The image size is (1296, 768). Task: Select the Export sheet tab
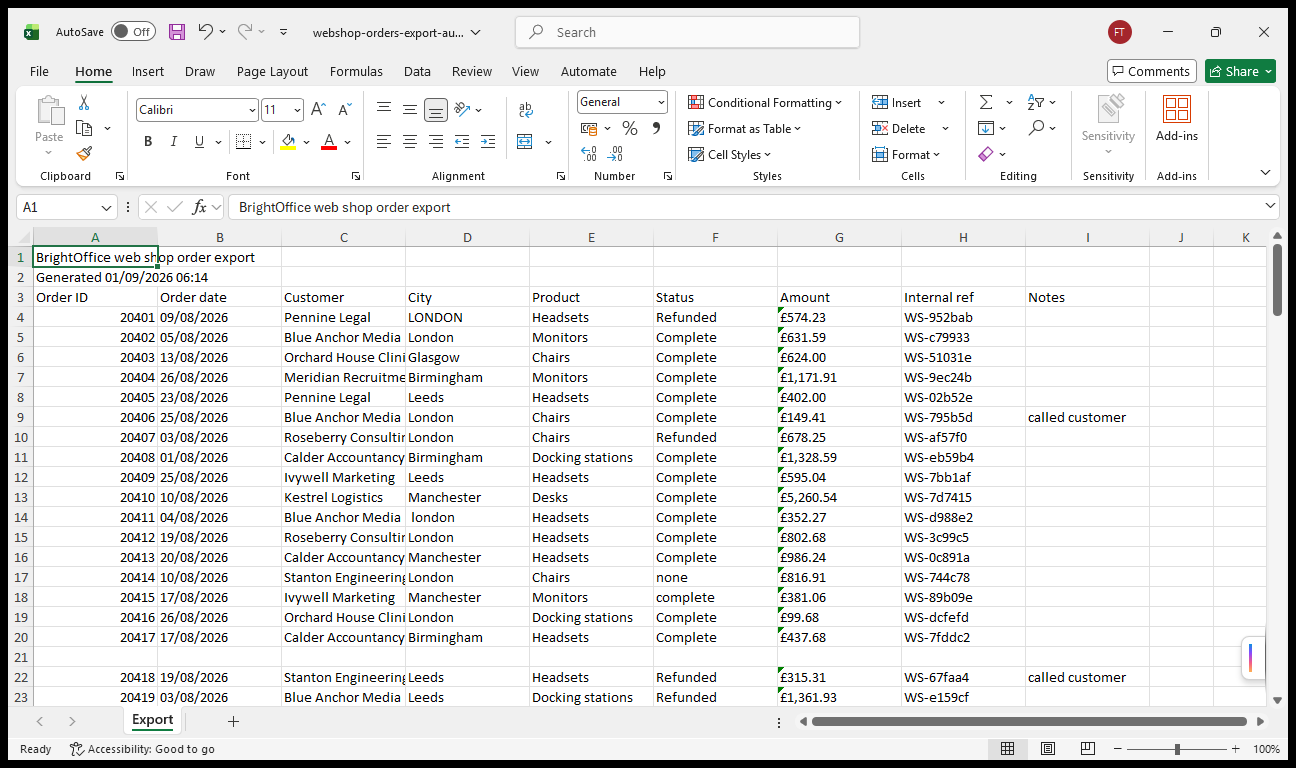click(152, 720)
